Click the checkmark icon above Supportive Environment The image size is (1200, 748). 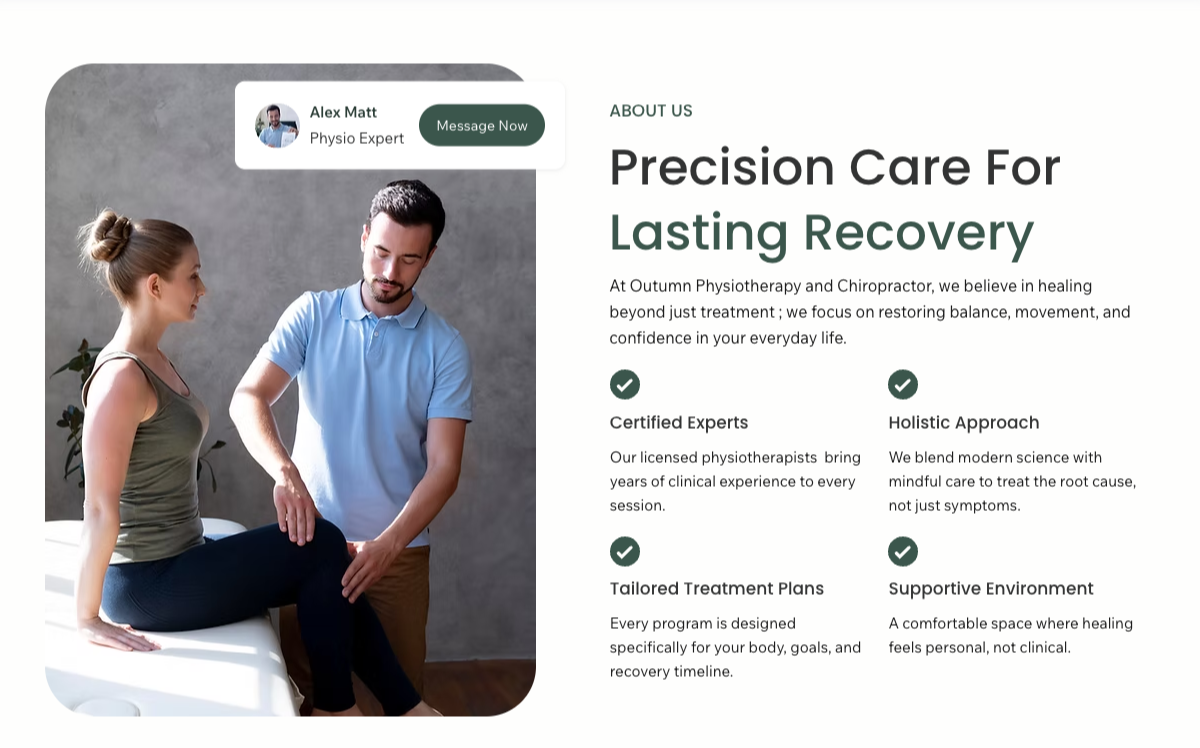903,551
